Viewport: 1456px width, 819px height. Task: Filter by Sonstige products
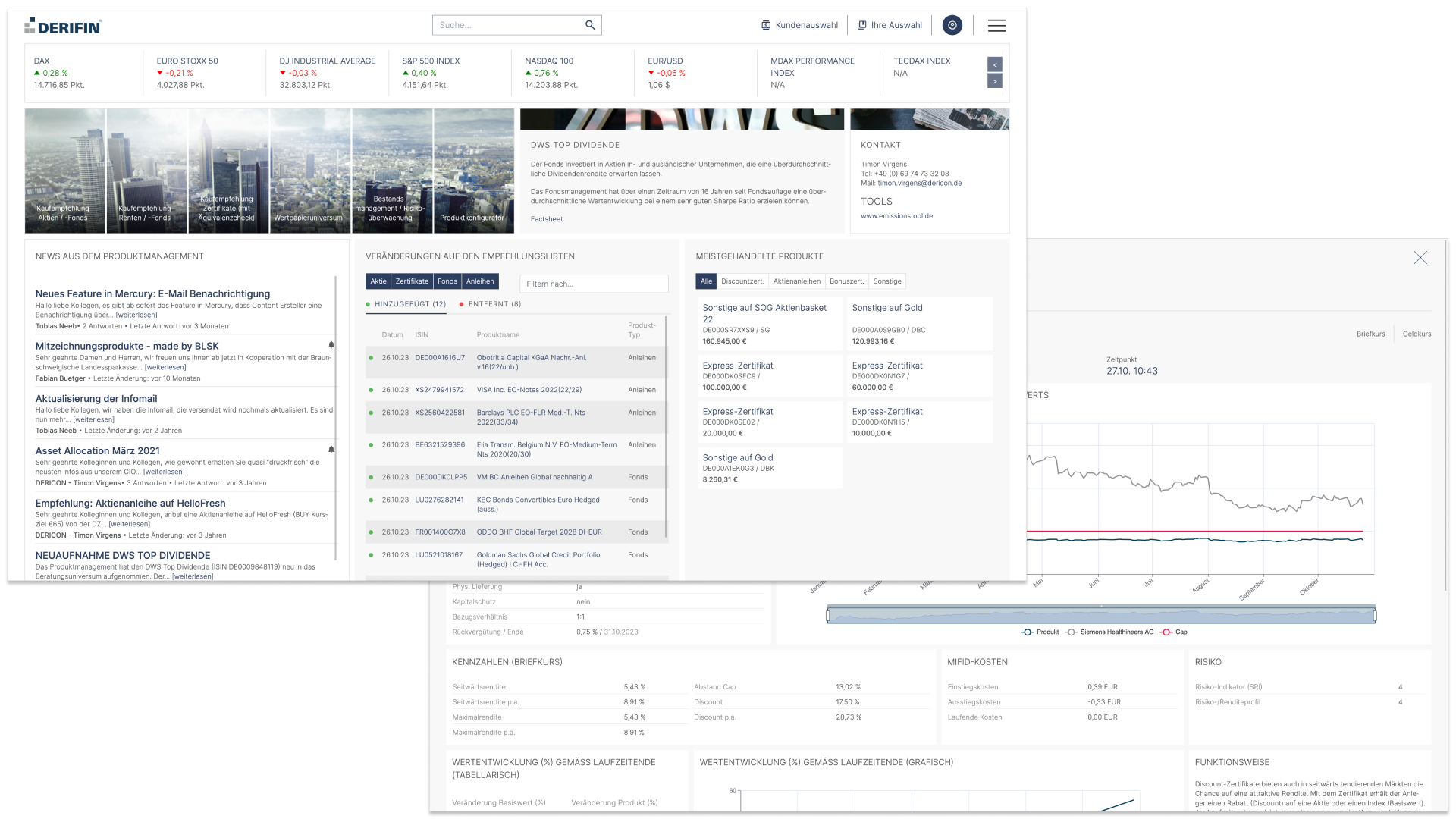(x=887, y=281)
